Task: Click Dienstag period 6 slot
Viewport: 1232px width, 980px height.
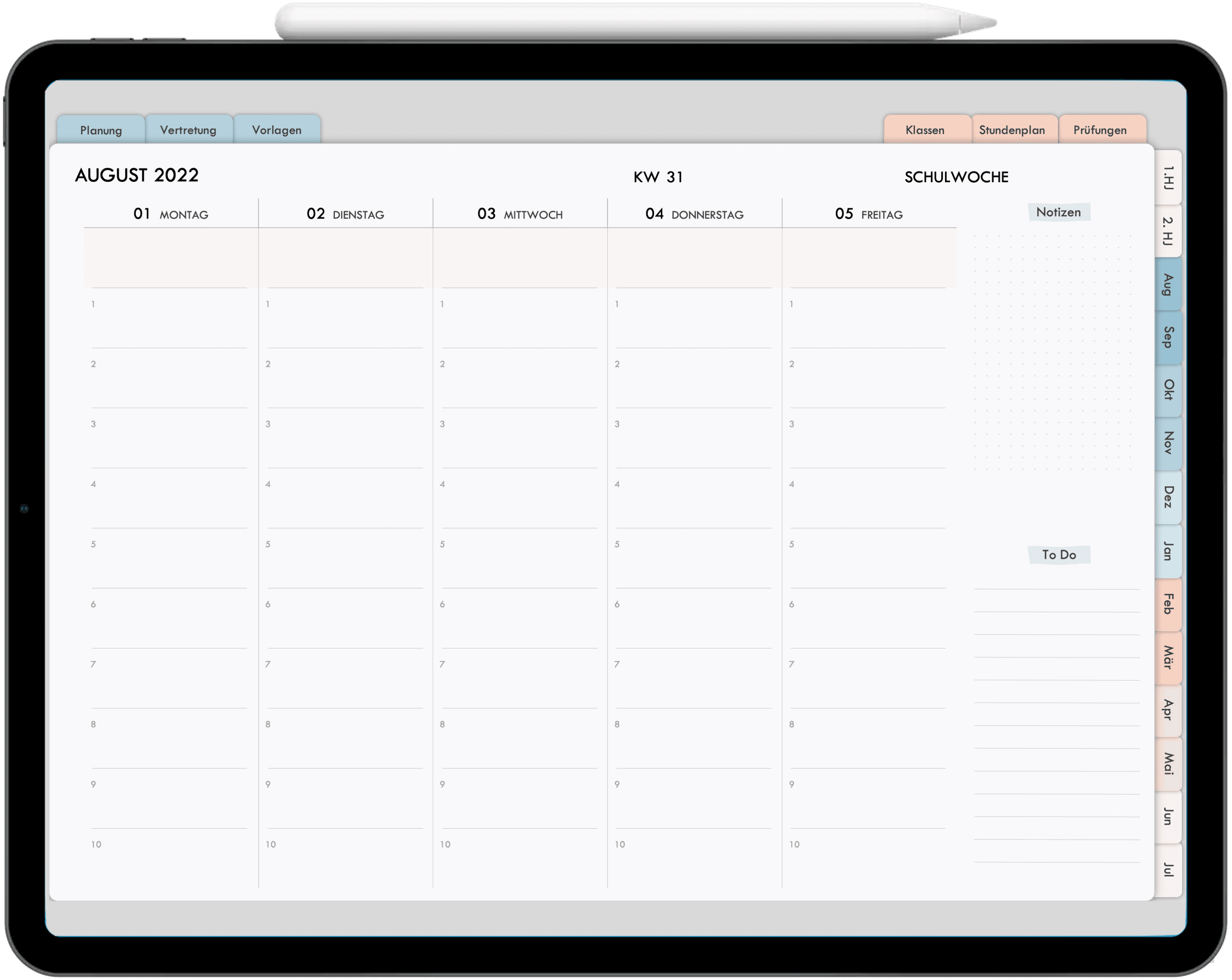Action: pos(345,619)
